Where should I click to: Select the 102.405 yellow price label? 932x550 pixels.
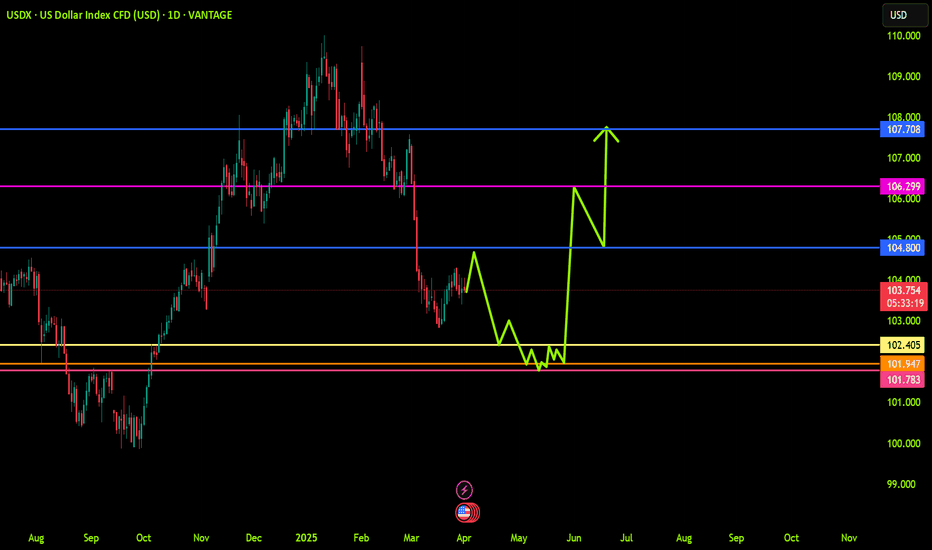pos(902,345)
